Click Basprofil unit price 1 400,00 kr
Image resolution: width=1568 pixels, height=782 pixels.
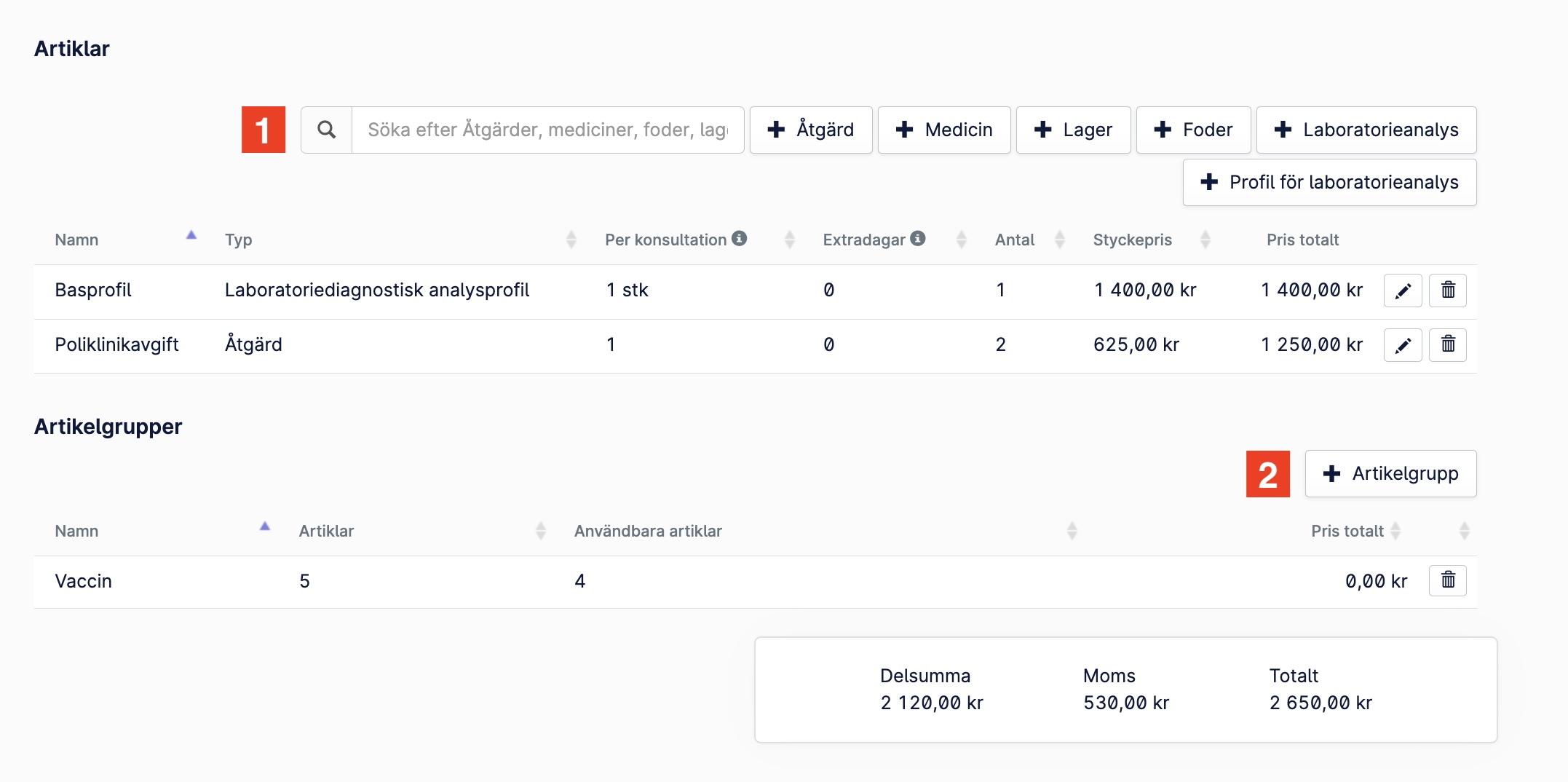[1145, 290]
